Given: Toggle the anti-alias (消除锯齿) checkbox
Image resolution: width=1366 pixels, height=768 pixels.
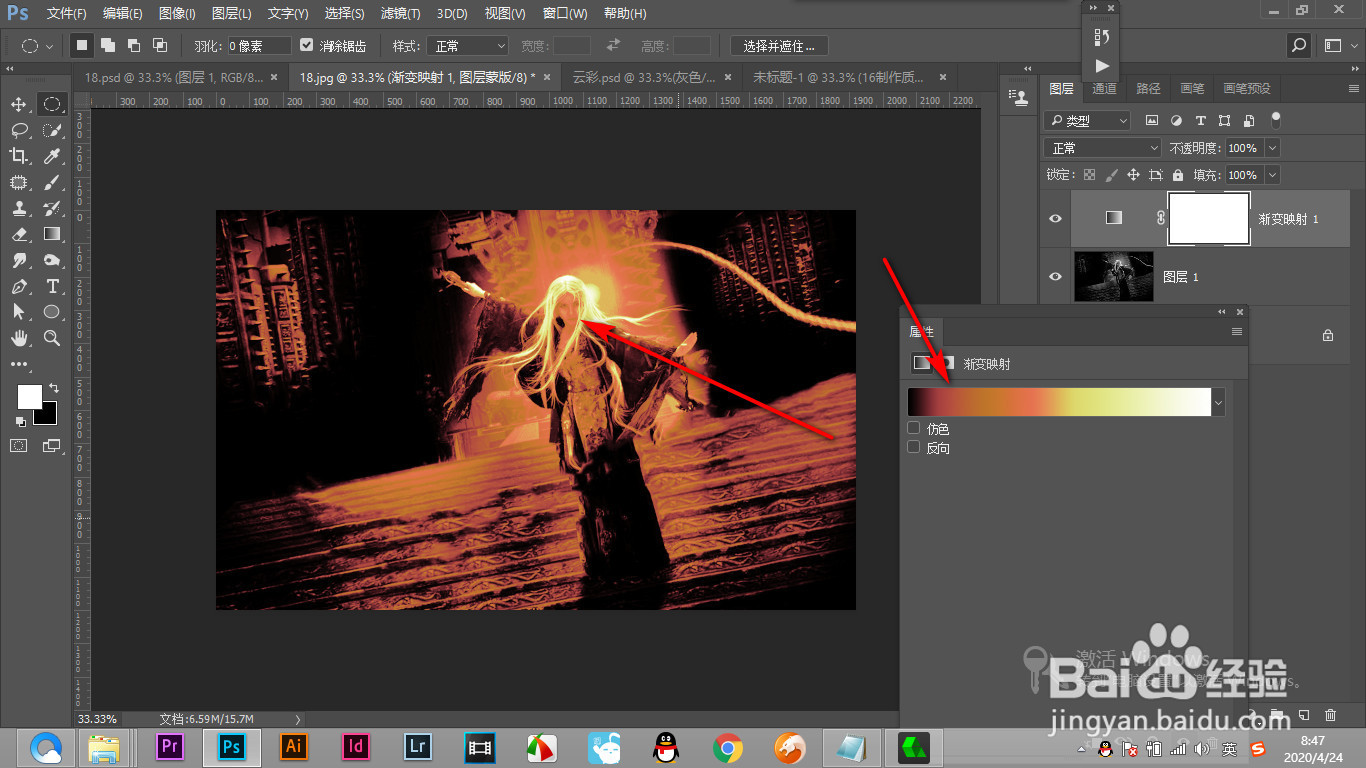Looking at the screenshot, I should (307, 46).
